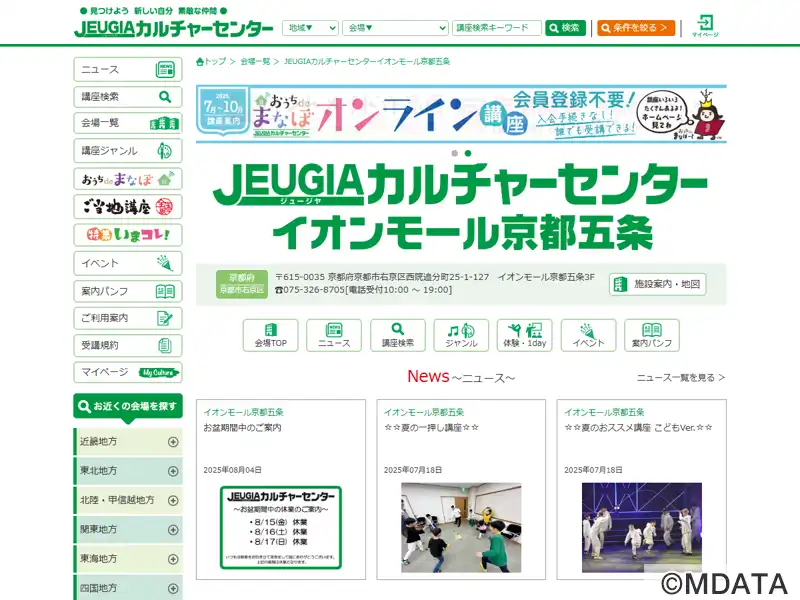Select the 会場TOP icon button
This screenshot has width=800, height=600.
270,335
